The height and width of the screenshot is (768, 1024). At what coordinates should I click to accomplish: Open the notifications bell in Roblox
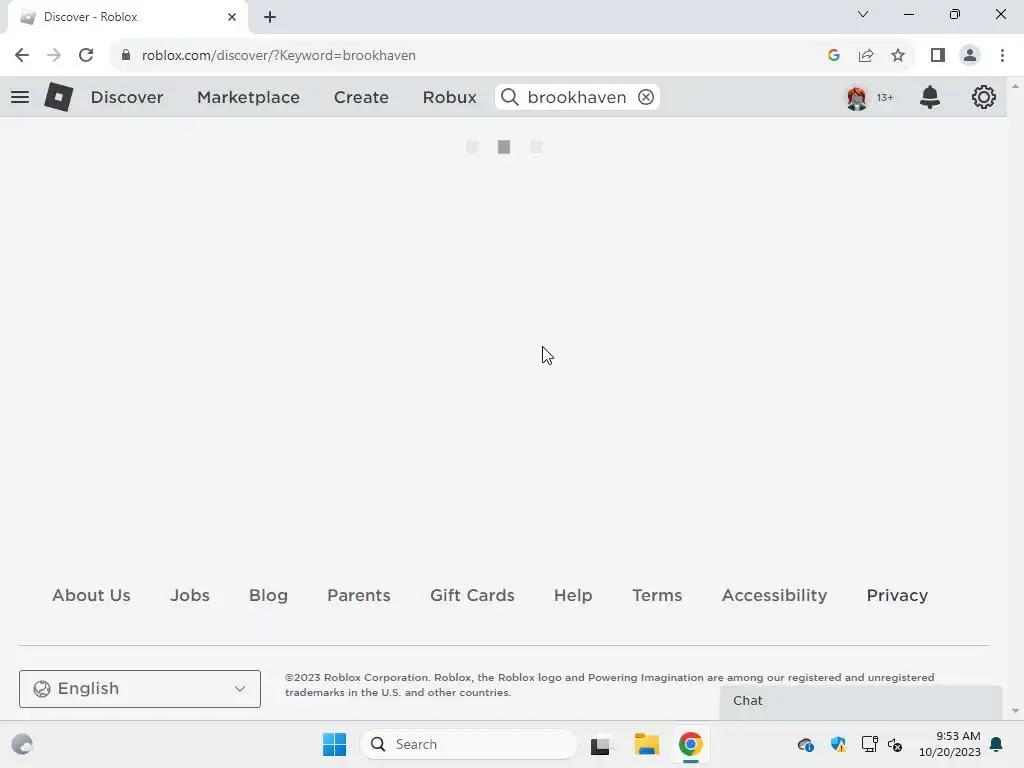coord(930,97)
